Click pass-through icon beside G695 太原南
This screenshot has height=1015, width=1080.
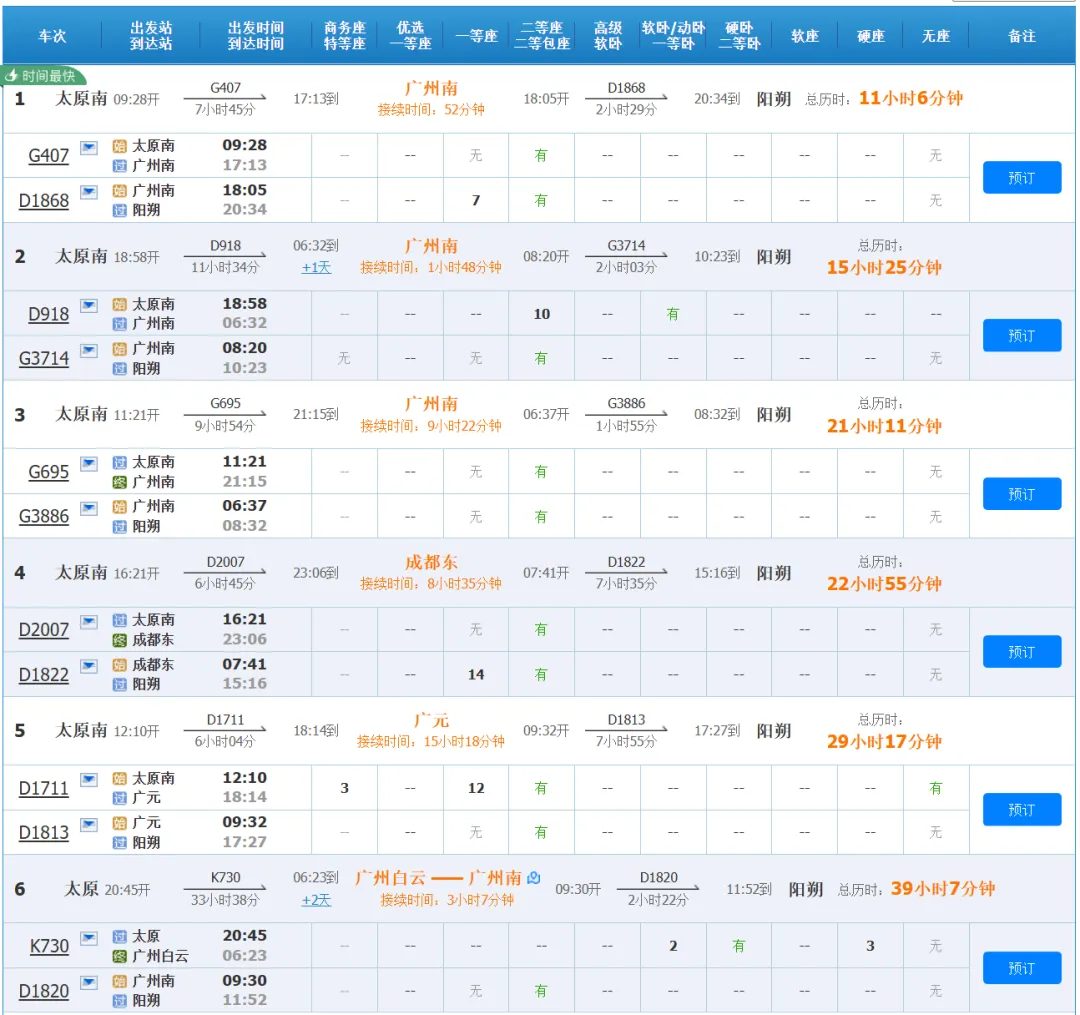(119, 462)
